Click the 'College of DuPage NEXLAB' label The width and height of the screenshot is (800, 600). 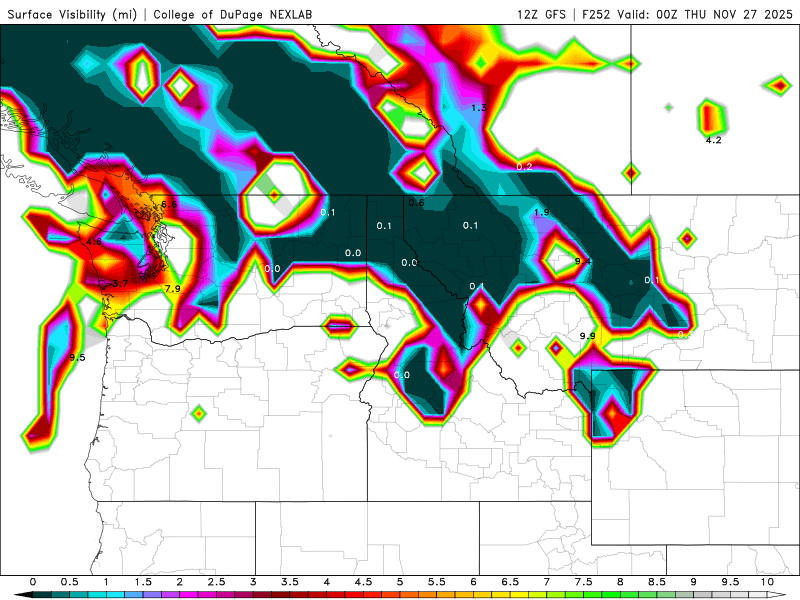click(x=233, y=15)
